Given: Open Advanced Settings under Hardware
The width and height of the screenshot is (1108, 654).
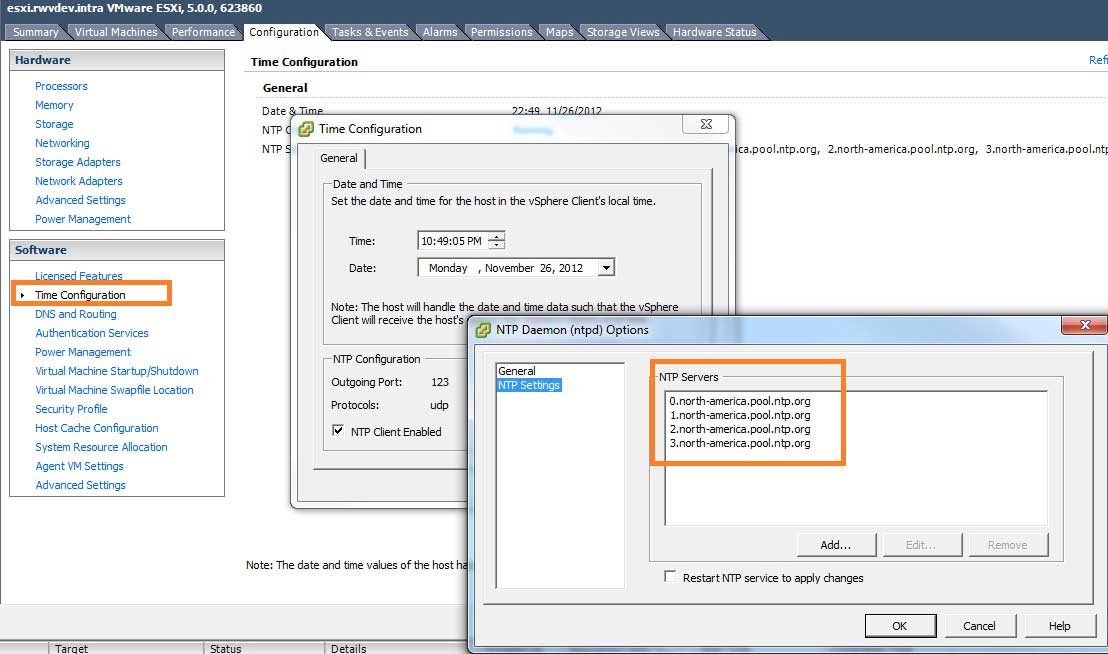Looking at the screenshot, I should click(81, 201).
